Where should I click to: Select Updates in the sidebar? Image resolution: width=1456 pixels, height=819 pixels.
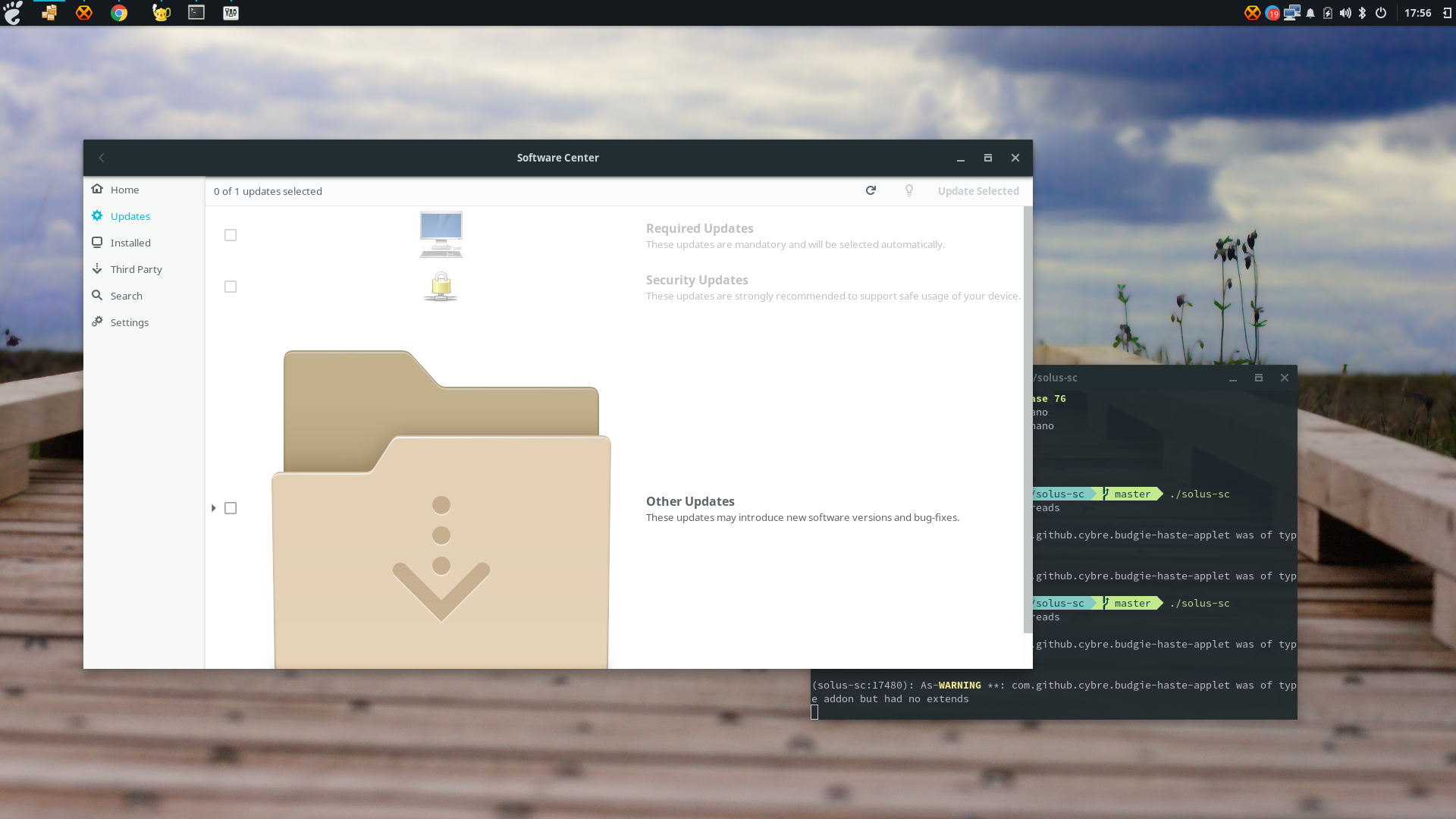(143, 216)
